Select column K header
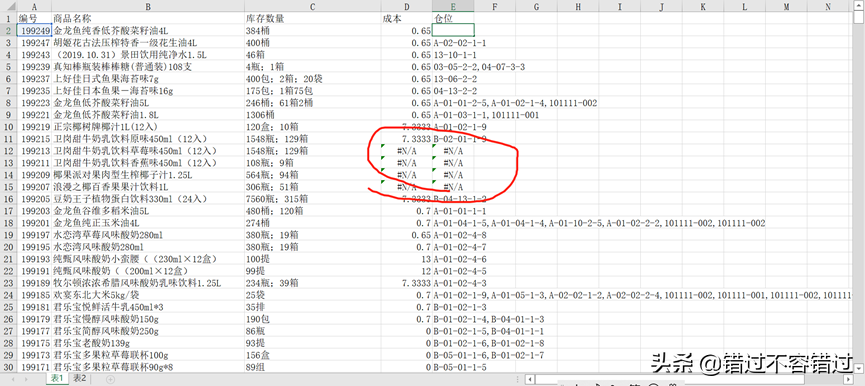 (x=702, y=6)
